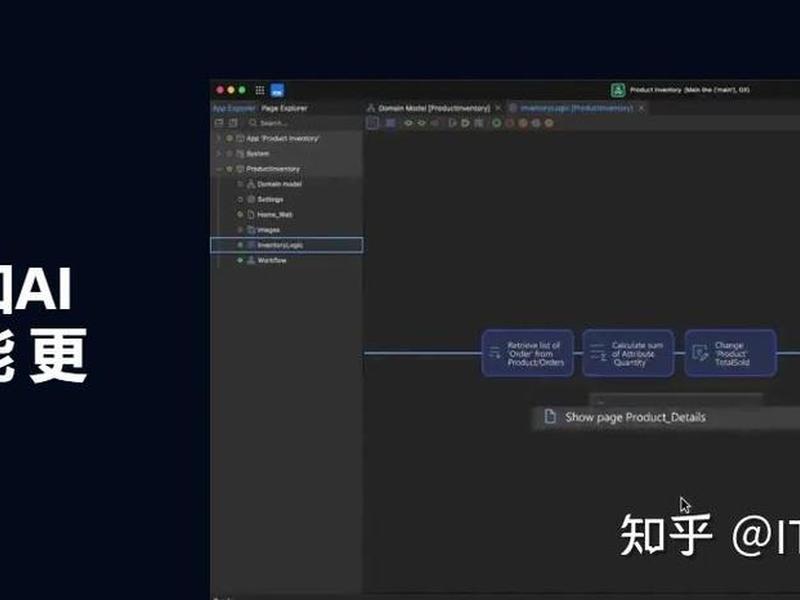Click the gear icon next to Settings
This screenshot has width=800, height=600.
click(x=251, y=199)
